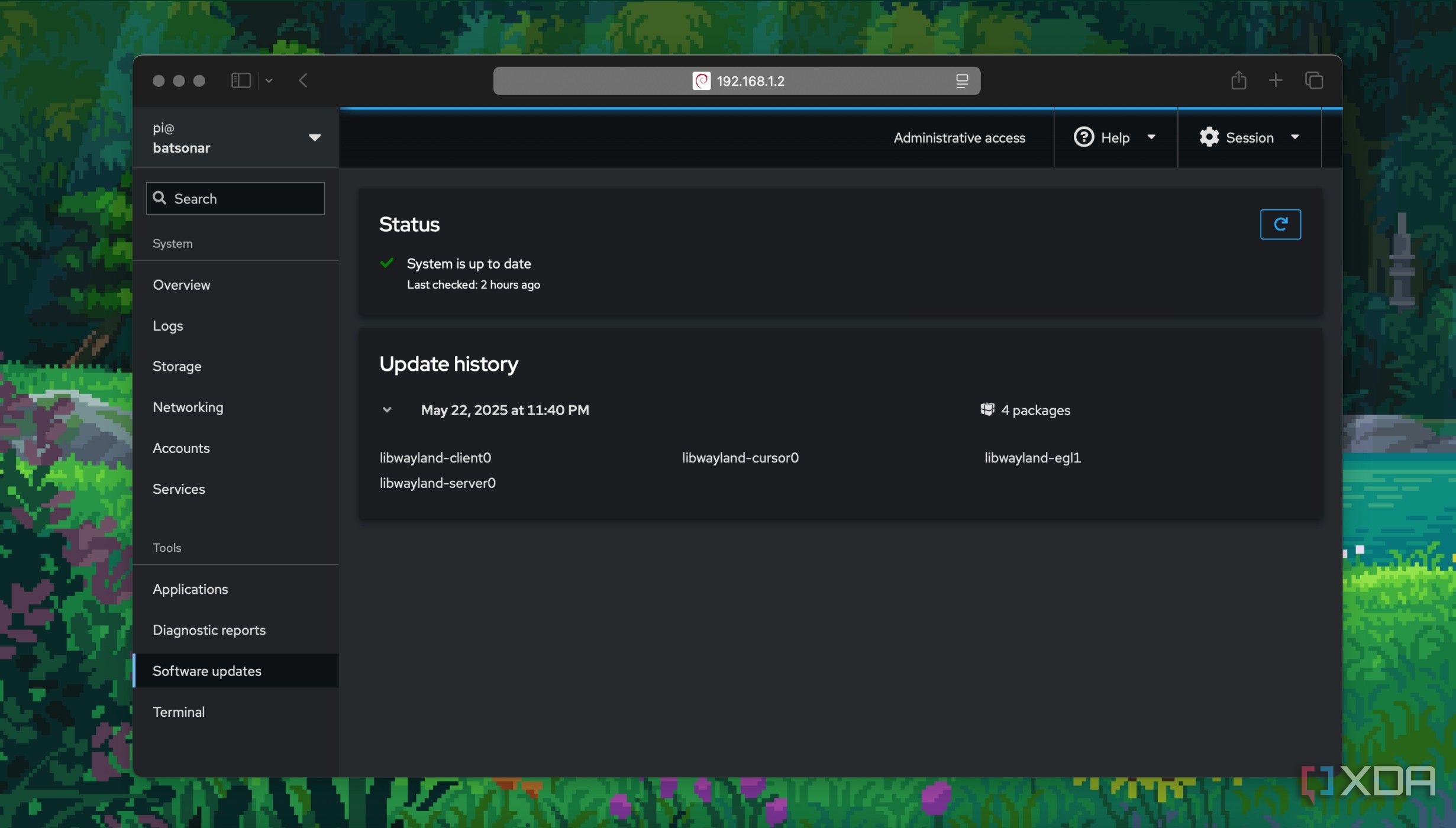The height and width of the screenshot is (828, 1456).
Task: Open a new tab with the plus icon
Action: coord(1276,80)
